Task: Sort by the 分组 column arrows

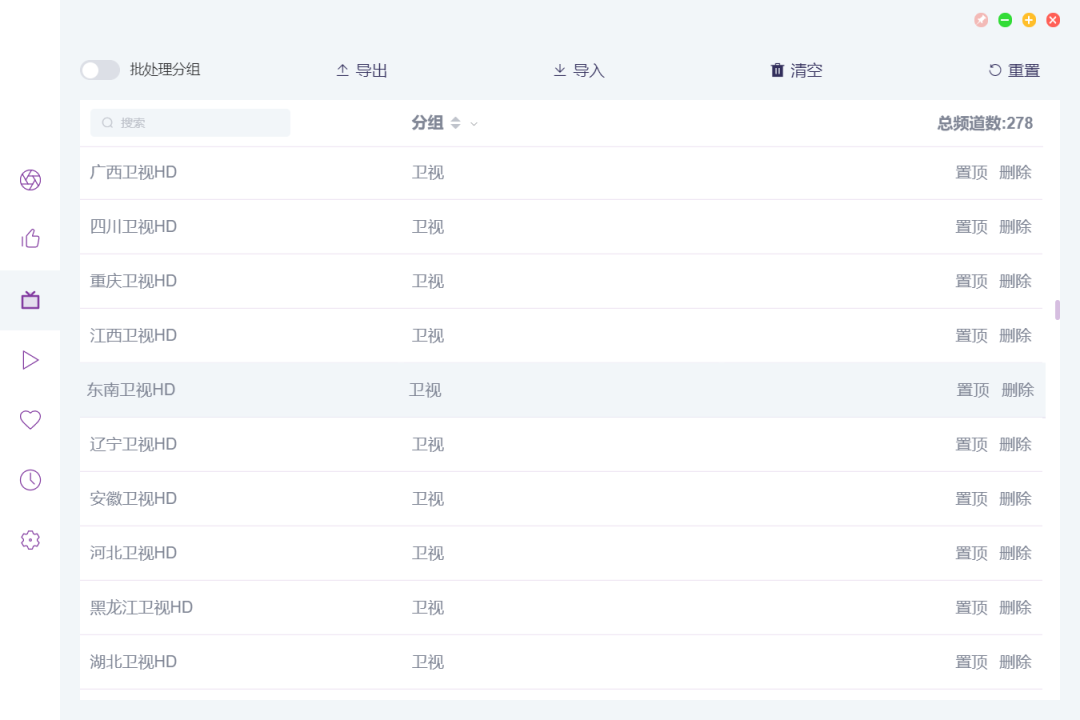Action: 455,123
